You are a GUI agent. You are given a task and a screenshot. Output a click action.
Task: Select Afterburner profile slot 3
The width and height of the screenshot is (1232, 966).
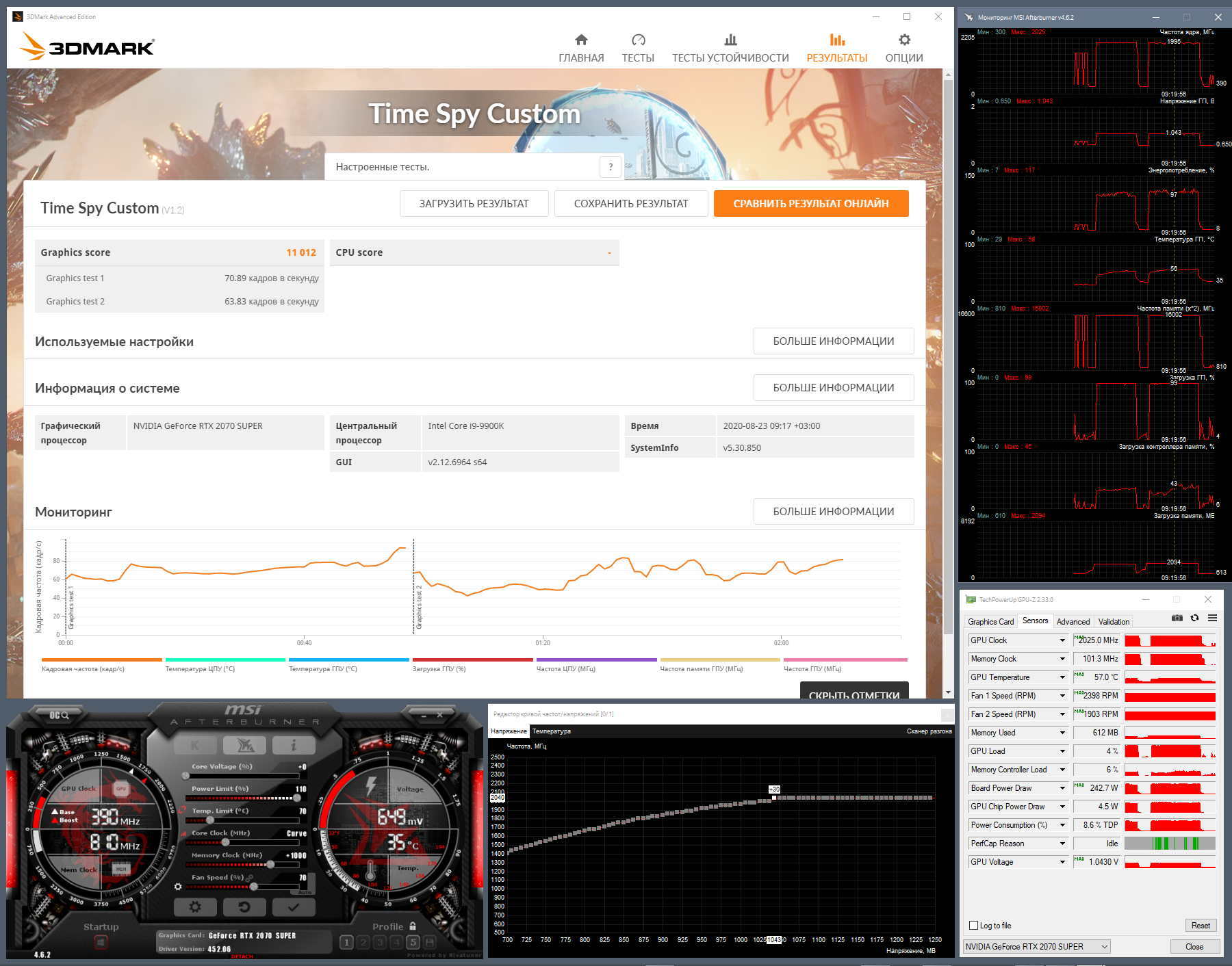(x=380, y=943)
